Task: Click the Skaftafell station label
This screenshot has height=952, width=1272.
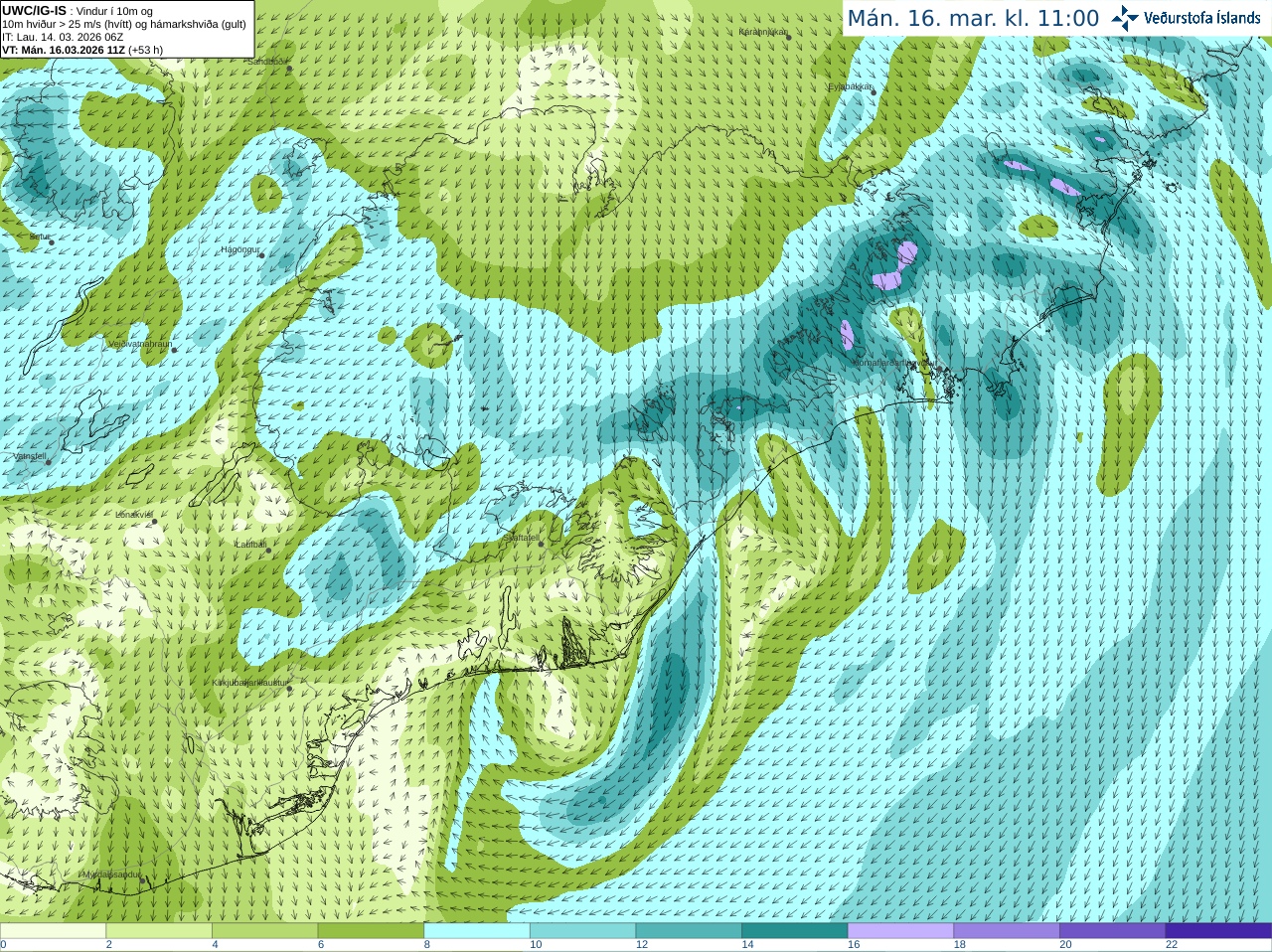Action: [x=522, y=538]
